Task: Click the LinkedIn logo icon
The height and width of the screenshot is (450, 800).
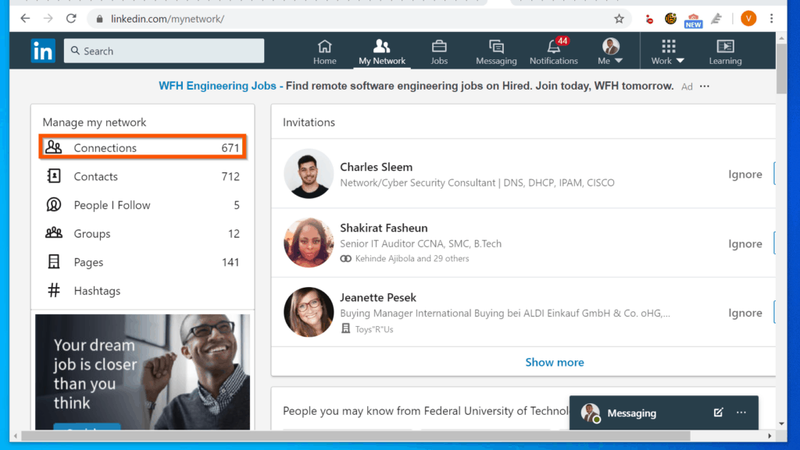Action: (43, 51)
